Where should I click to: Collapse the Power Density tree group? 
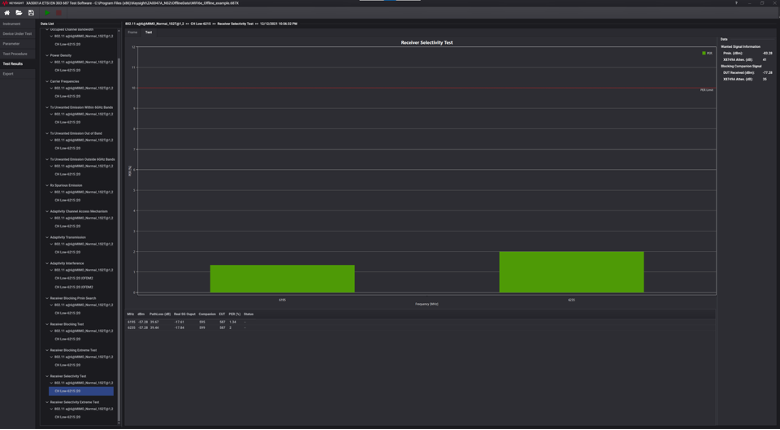[x=47, y=55]
